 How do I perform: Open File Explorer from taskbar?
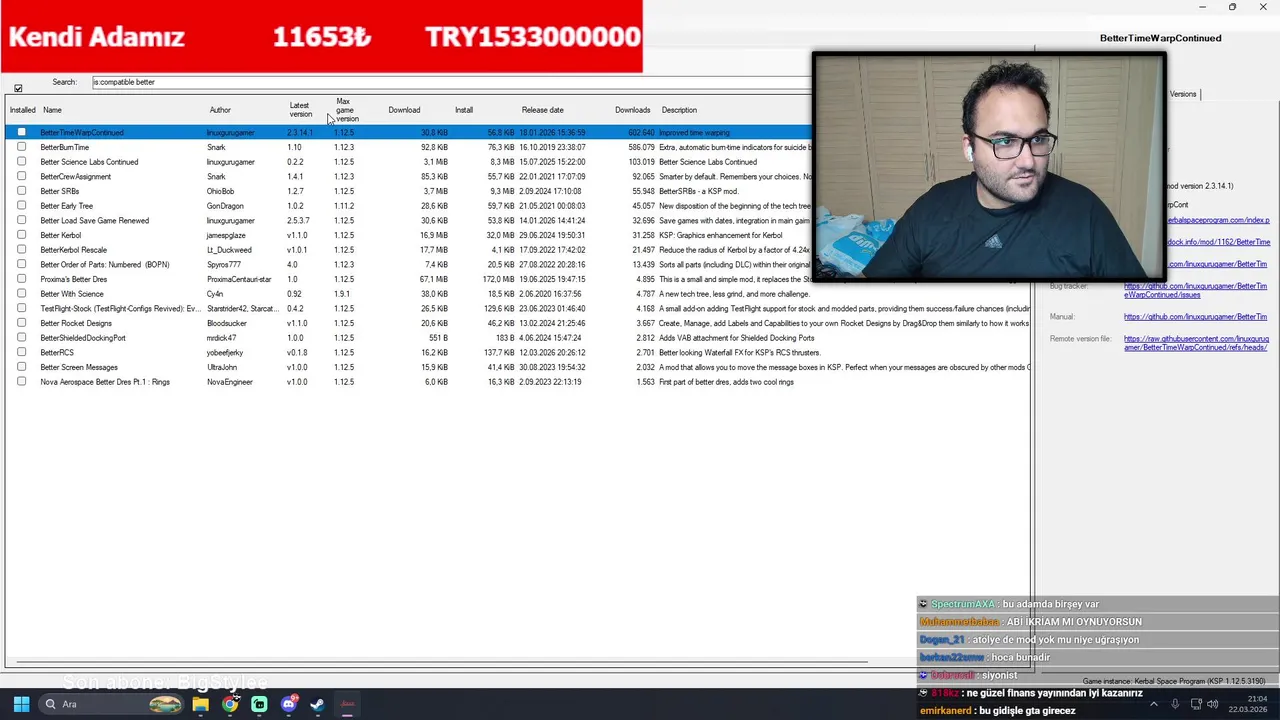coord(200,704)
